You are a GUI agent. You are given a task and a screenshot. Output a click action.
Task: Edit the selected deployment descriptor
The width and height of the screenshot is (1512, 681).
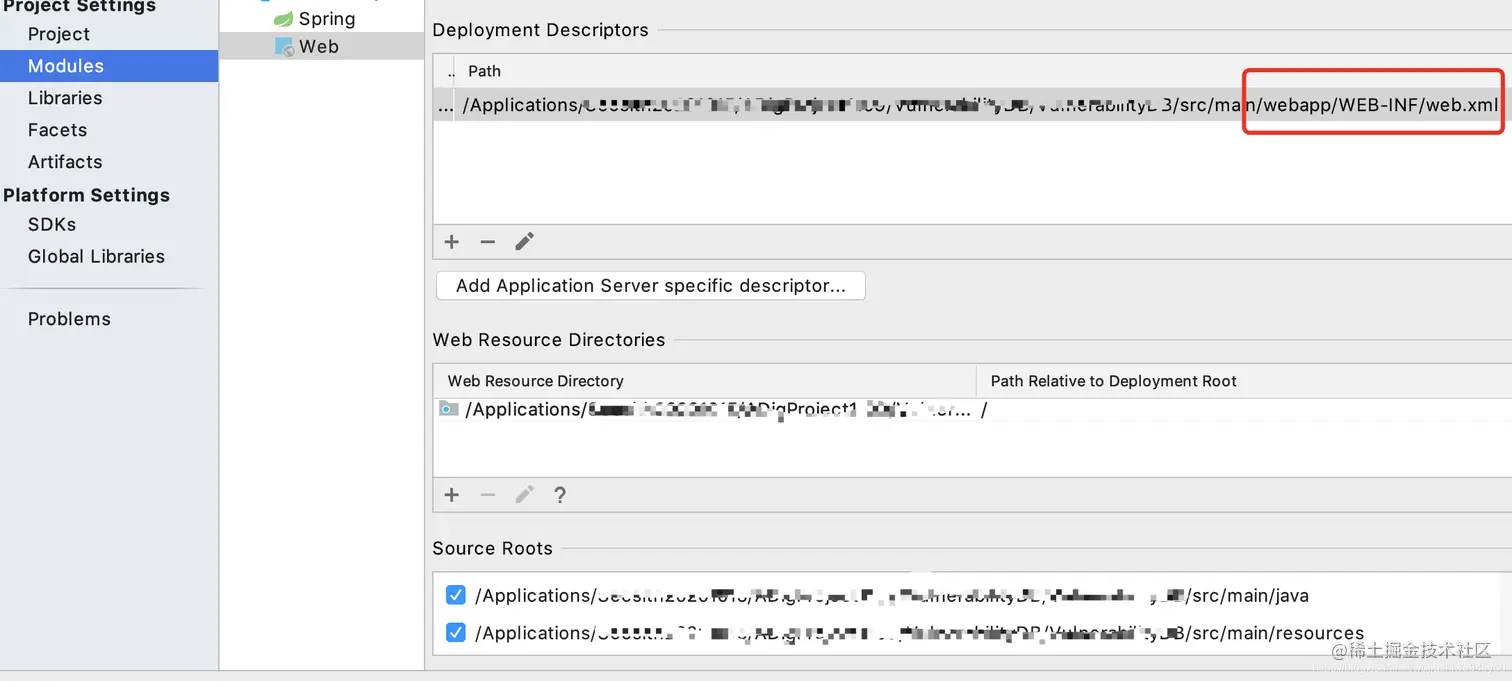[524, 241]
